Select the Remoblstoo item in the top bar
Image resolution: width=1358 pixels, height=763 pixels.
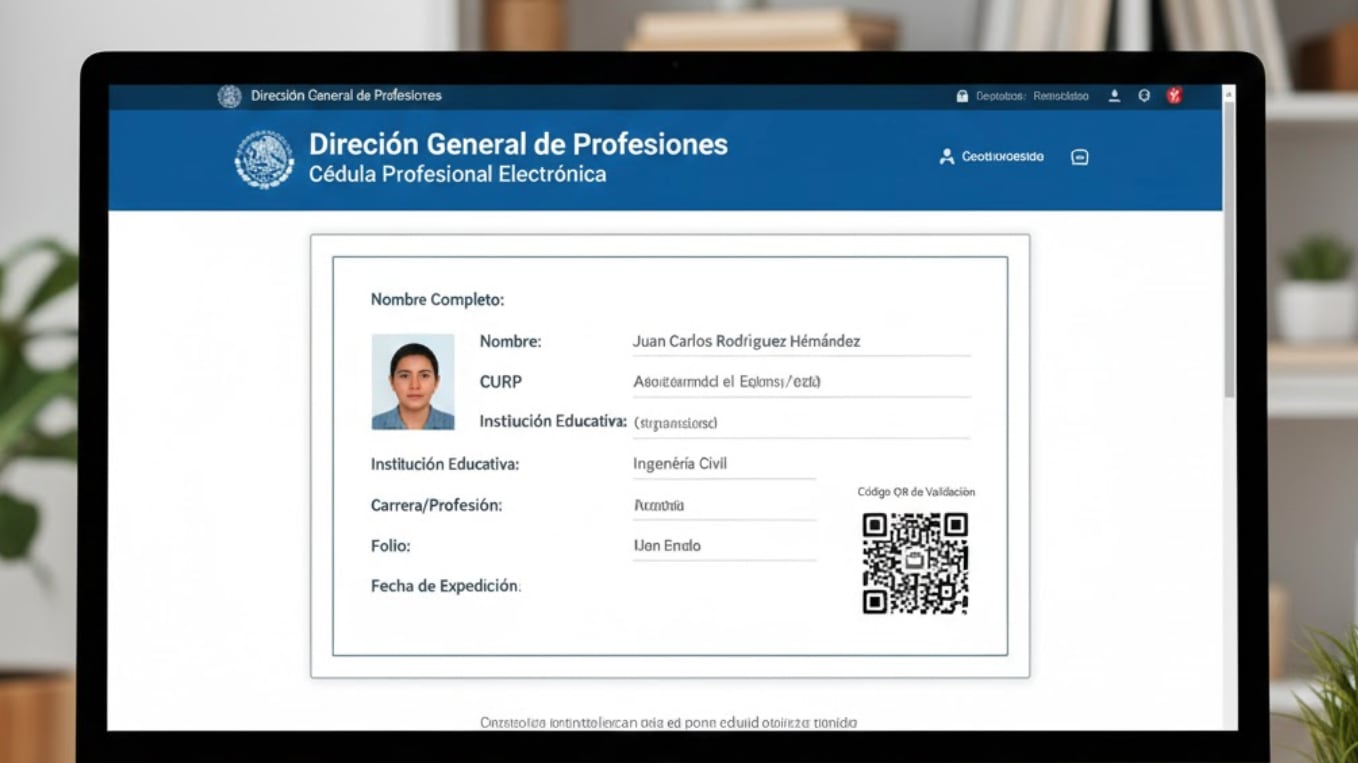point(1064,95)
